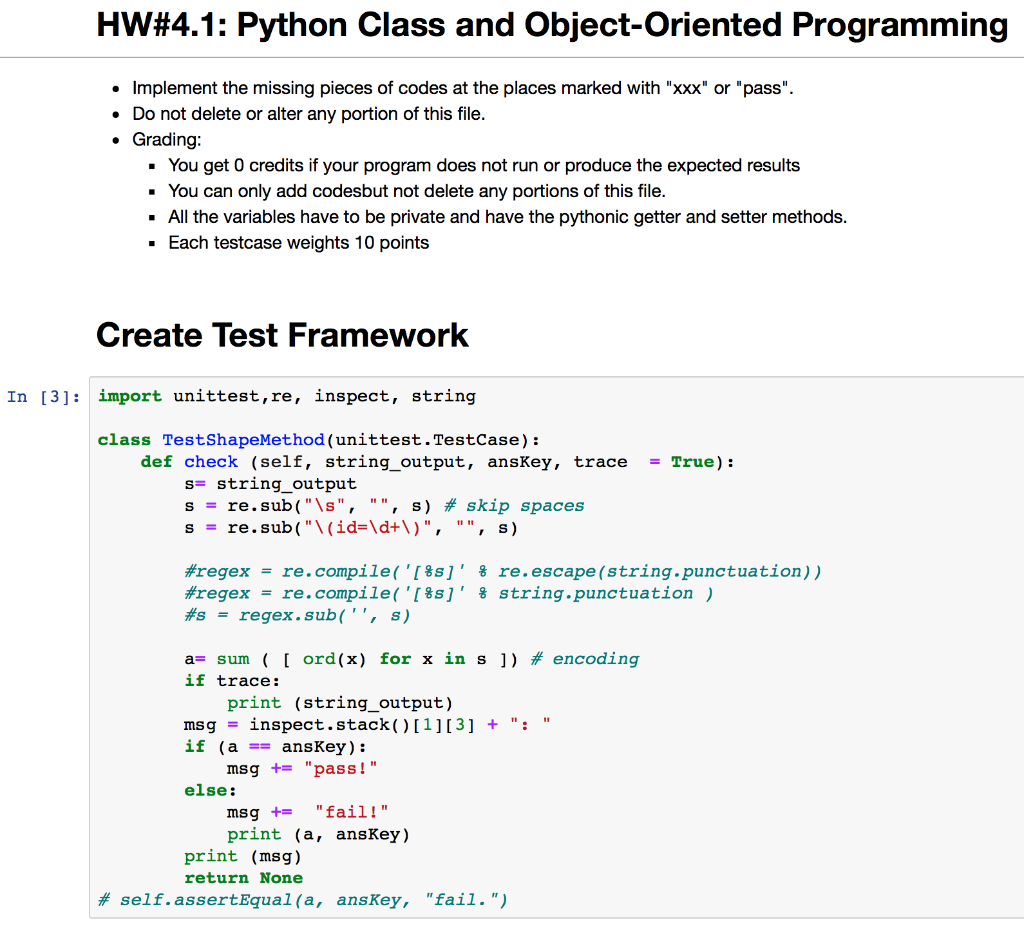Click the 'msg = inspect.stack()[1][3]' line

click(x=368, y=725)
